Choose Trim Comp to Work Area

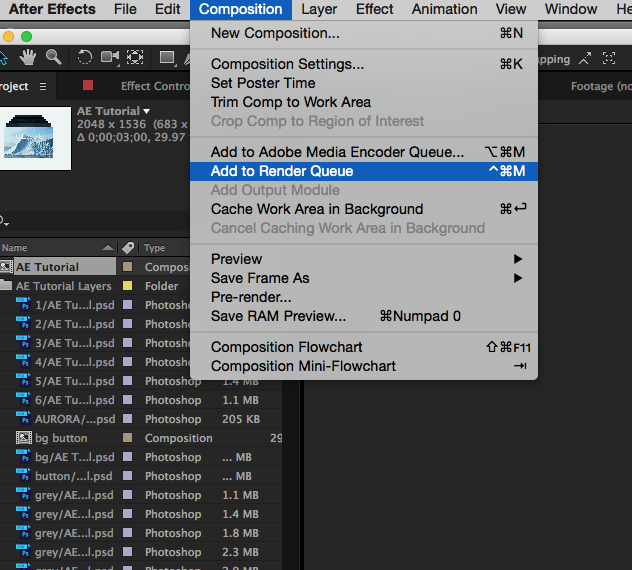point(364,102)
